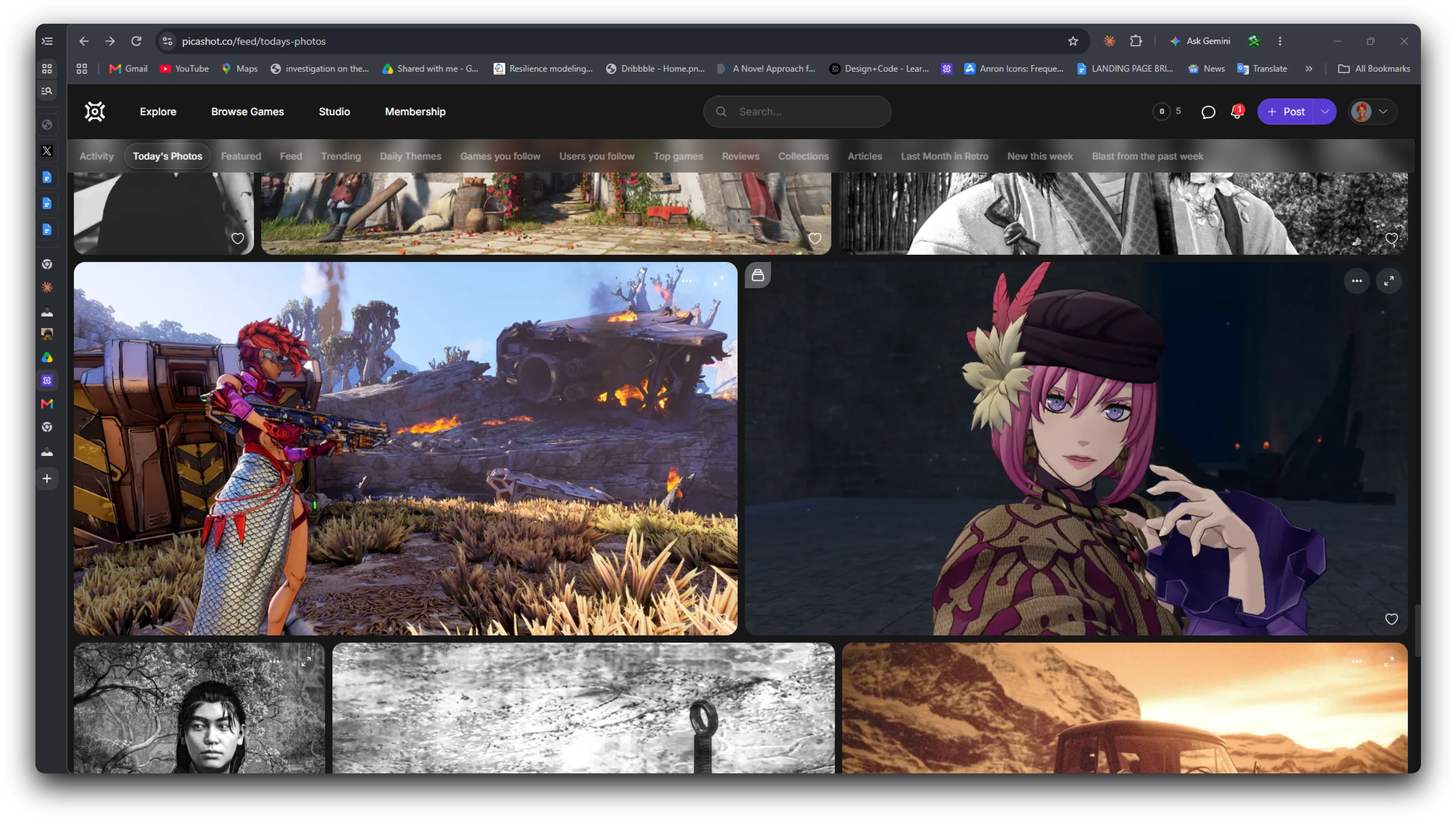Like the pink-haired anime character photo
The width and height of the screenshot is (1456, 820).
1391,619
